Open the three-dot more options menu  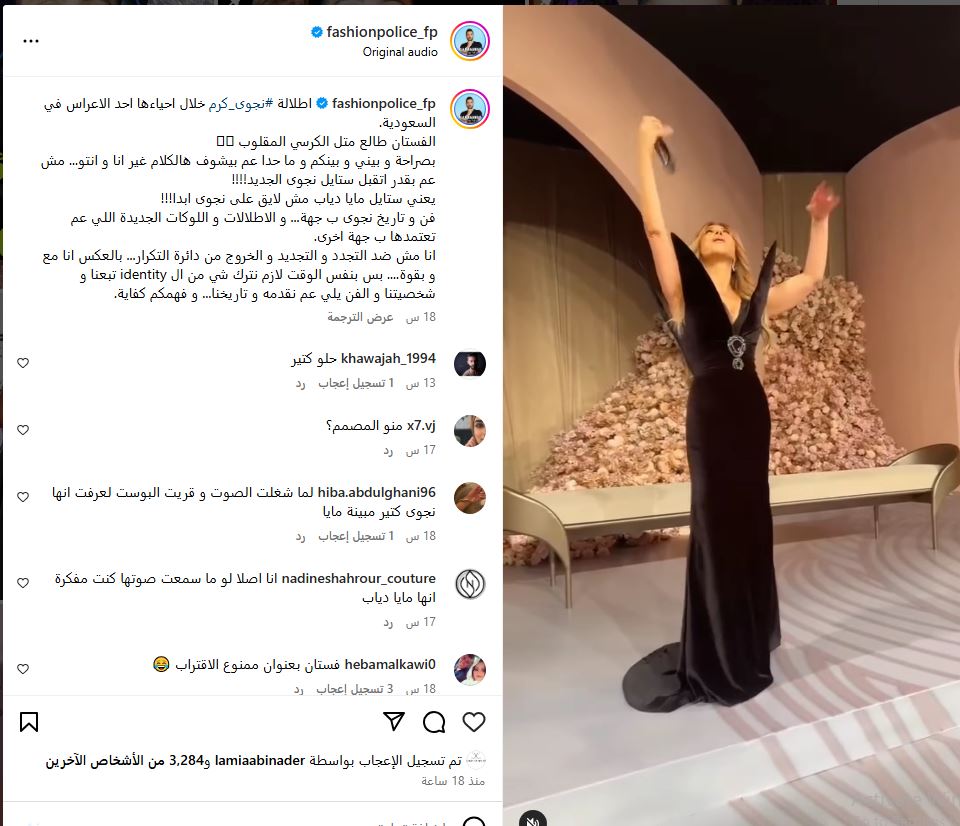click(x=31, y=41)
